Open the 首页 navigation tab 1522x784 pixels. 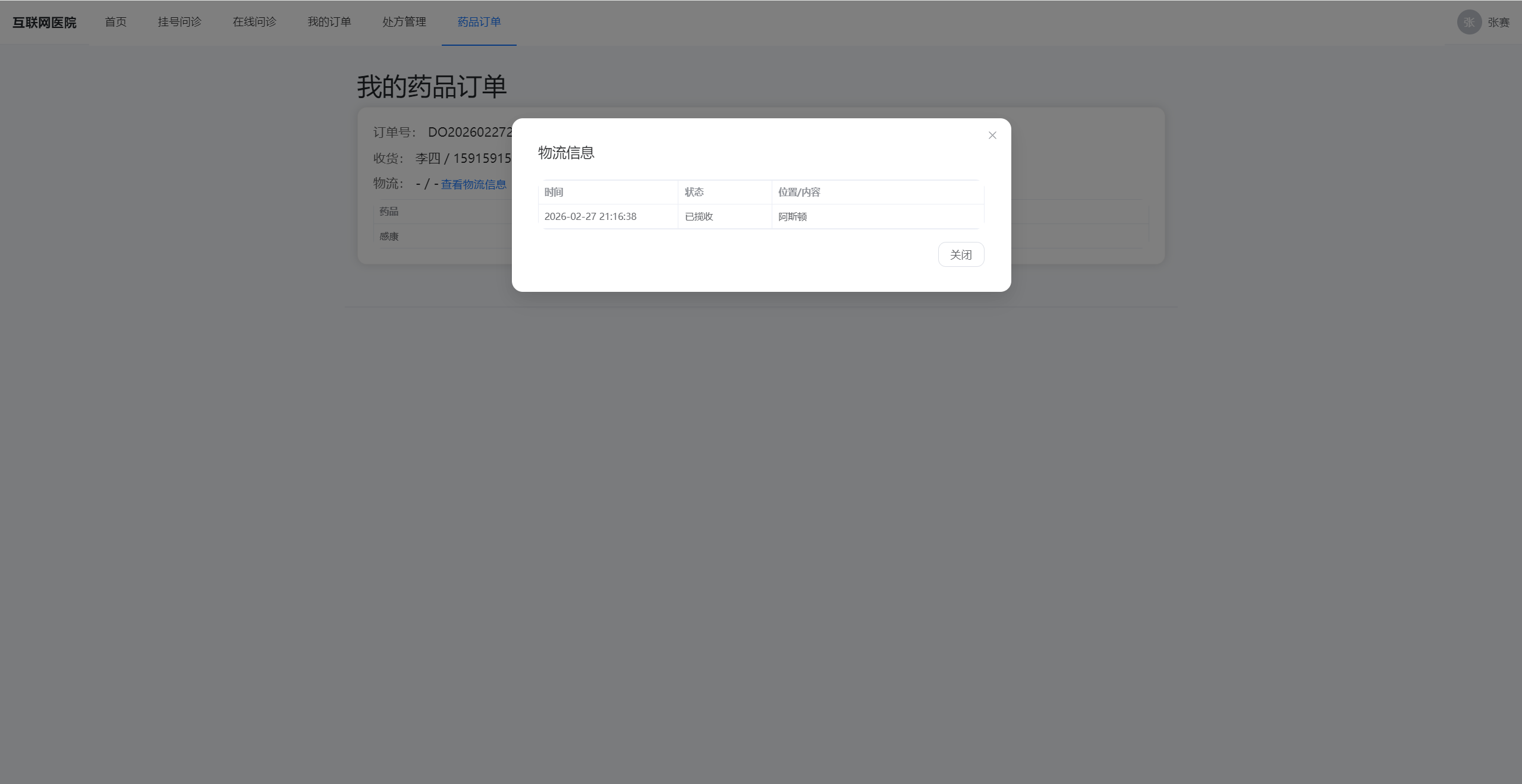click(115, 22)
